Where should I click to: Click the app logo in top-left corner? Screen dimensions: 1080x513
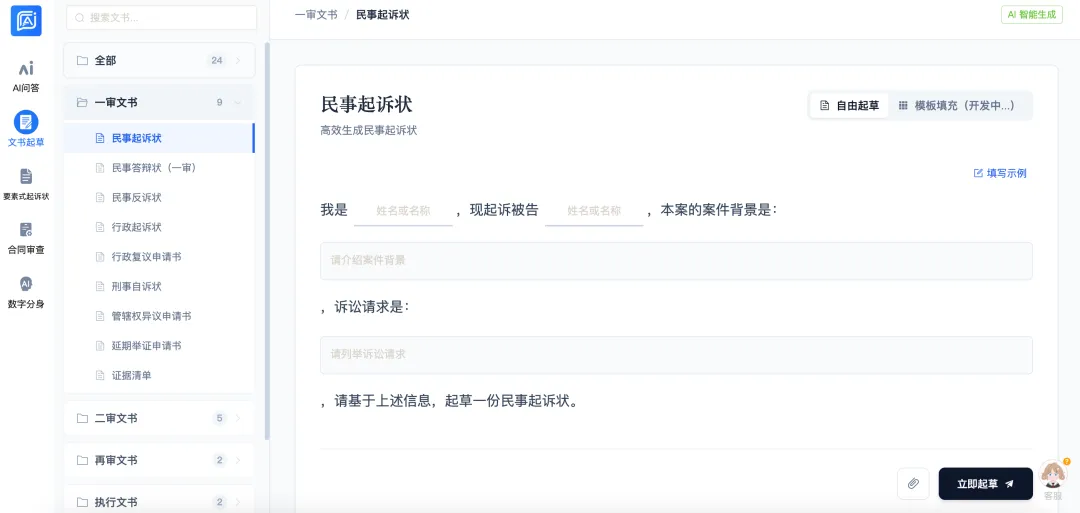pyautogui.click(x=26, y=19)
